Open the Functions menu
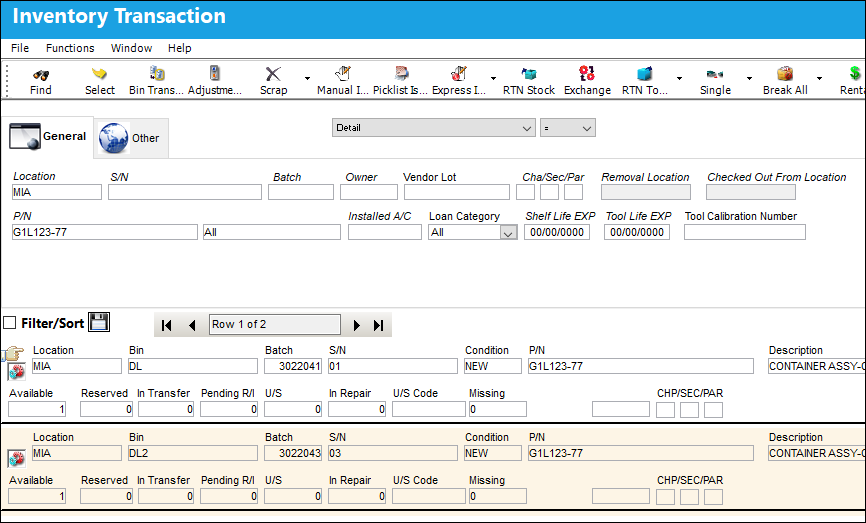 coord(70,48)
